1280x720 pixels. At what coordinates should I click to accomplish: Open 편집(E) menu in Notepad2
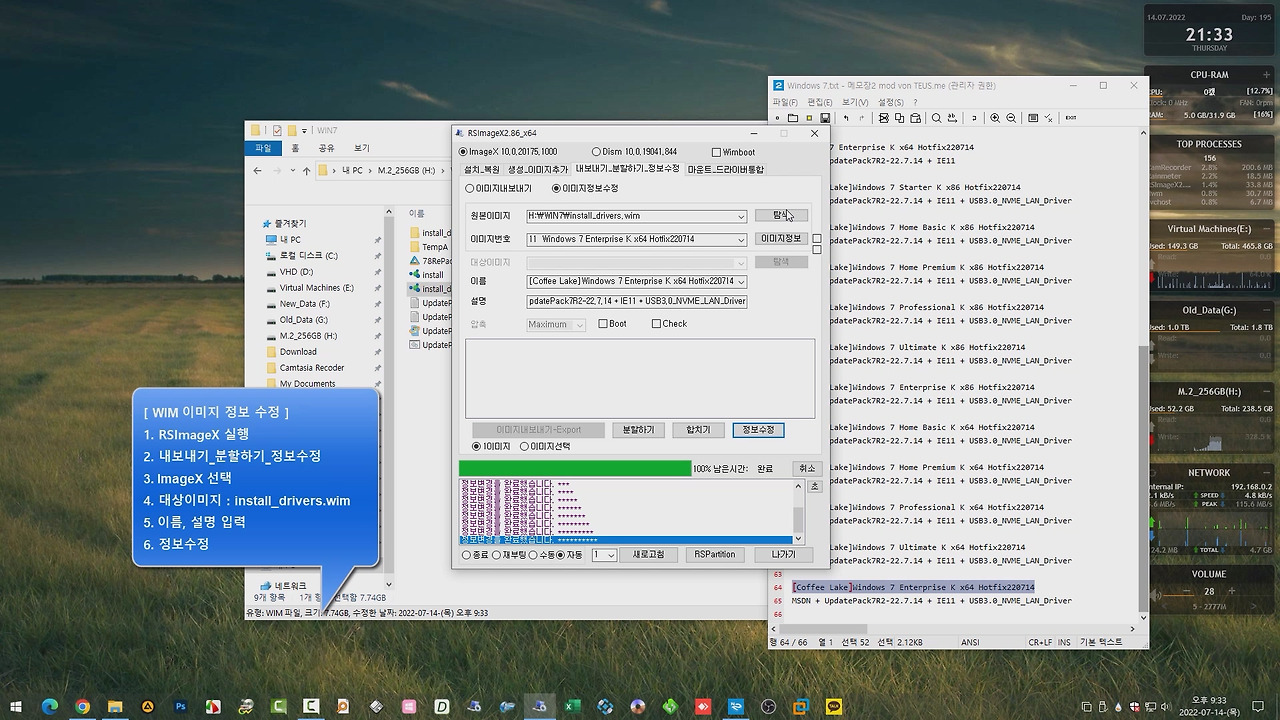[x=820, y=102]
